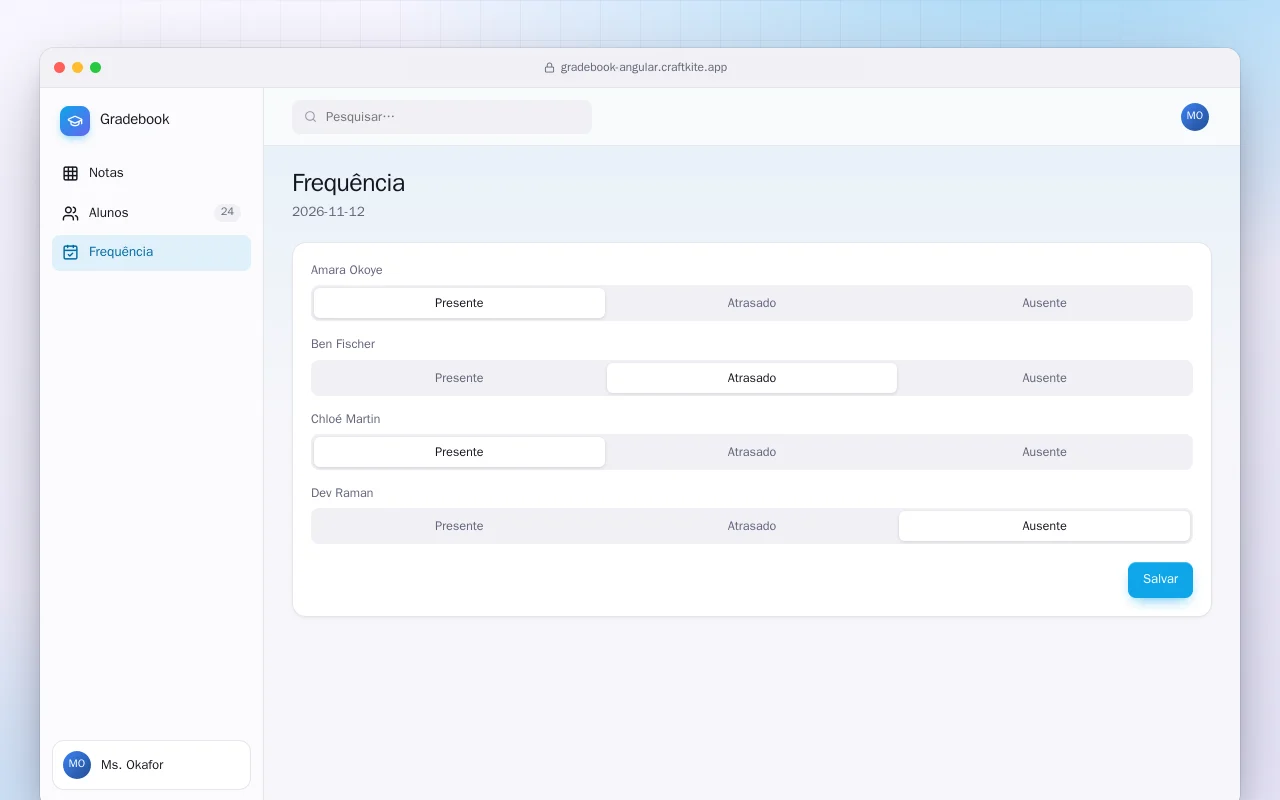Click the Gradebook graduation cap logo
The image size is (1280, 800).
tap(75, 121)
